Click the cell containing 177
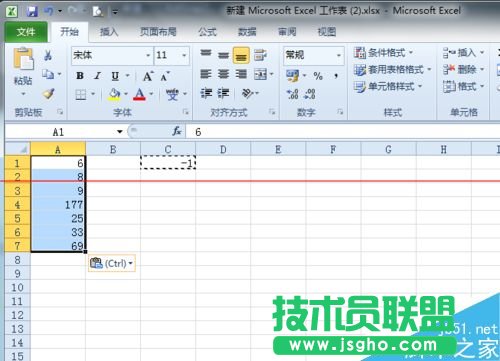 click(x=58, y=204)
